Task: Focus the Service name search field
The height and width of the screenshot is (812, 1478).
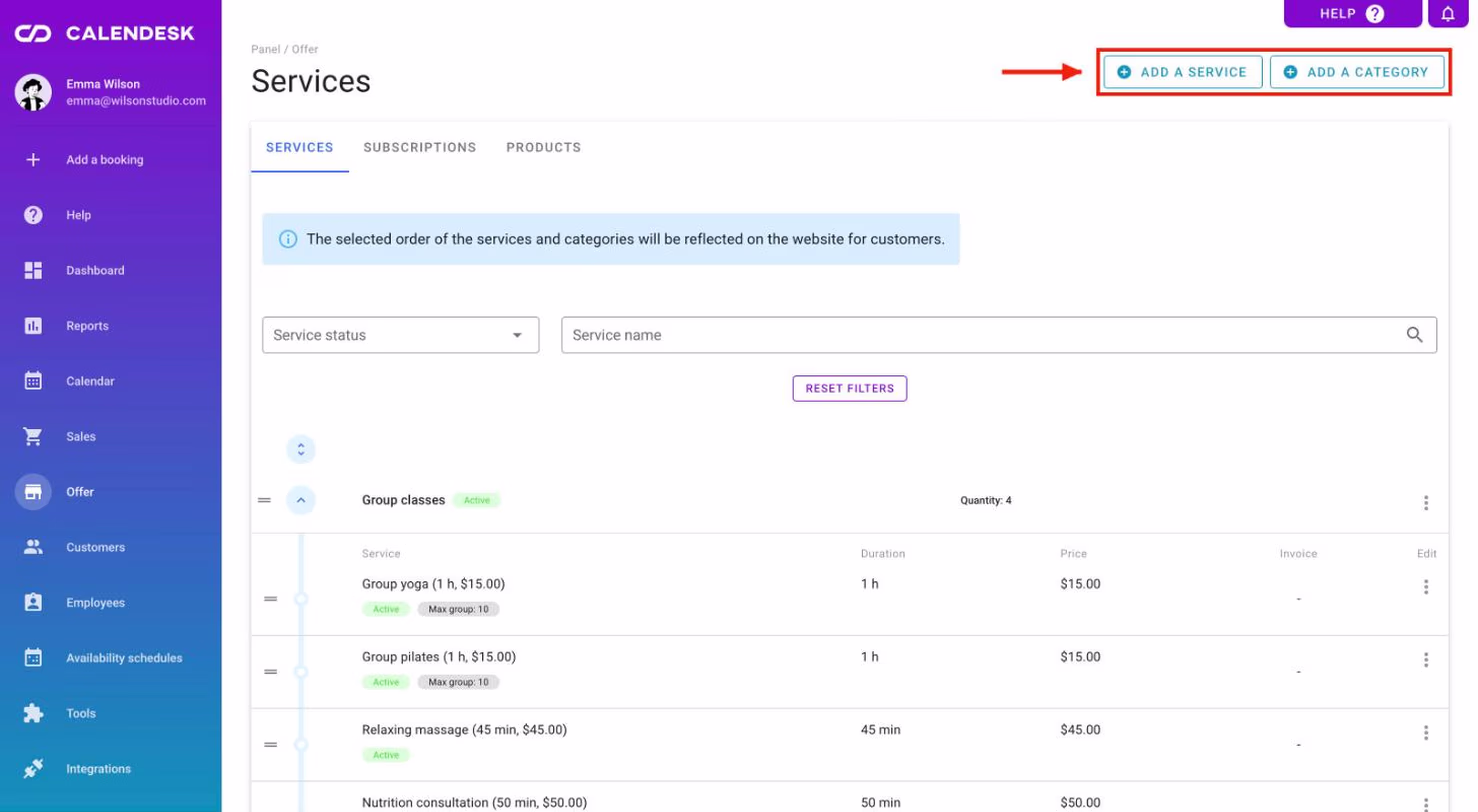Action: (999, 335)
